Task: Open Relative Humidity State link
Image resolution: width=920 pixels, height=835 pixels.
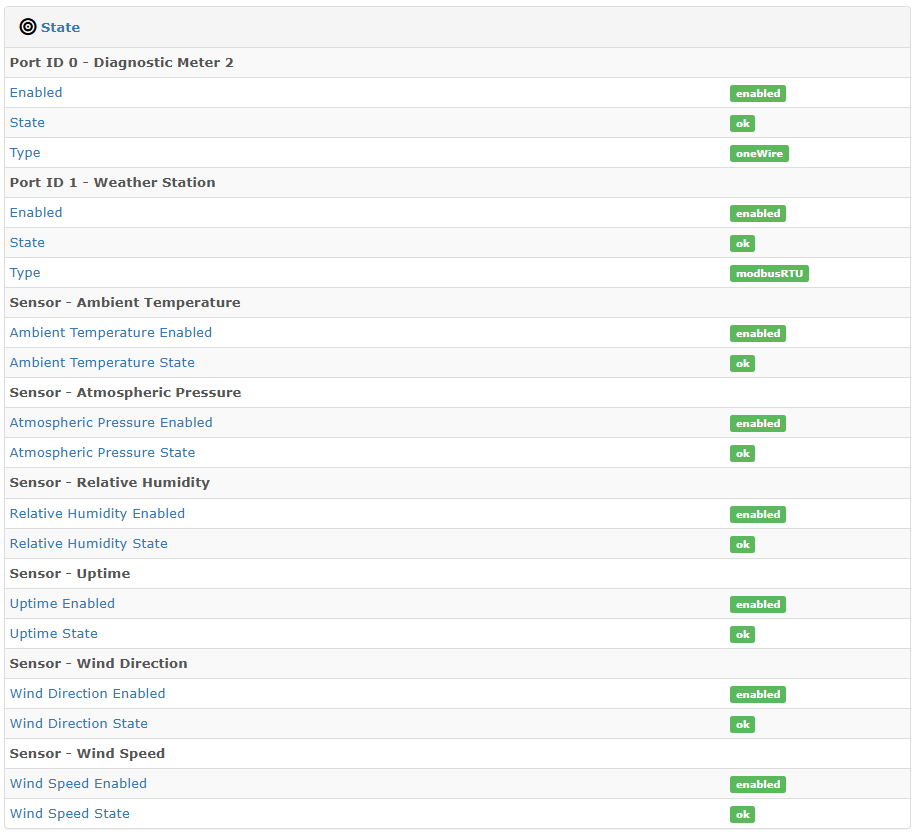Action: pos(89,544)
